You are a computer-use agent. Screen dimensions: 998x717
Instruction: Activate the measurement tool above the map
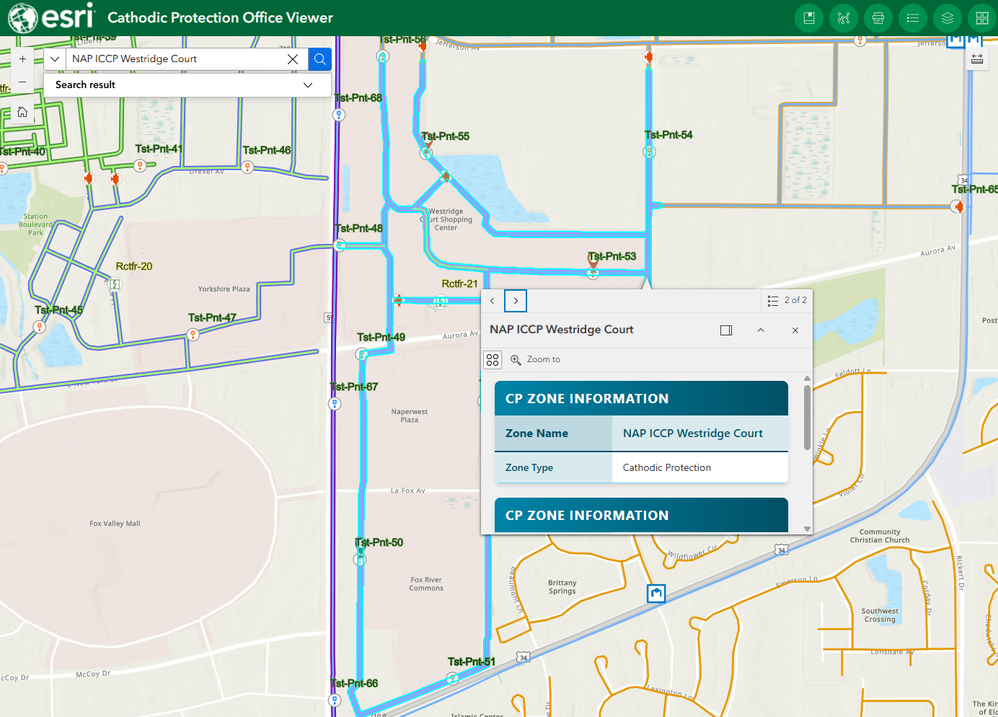click(977, 58)
